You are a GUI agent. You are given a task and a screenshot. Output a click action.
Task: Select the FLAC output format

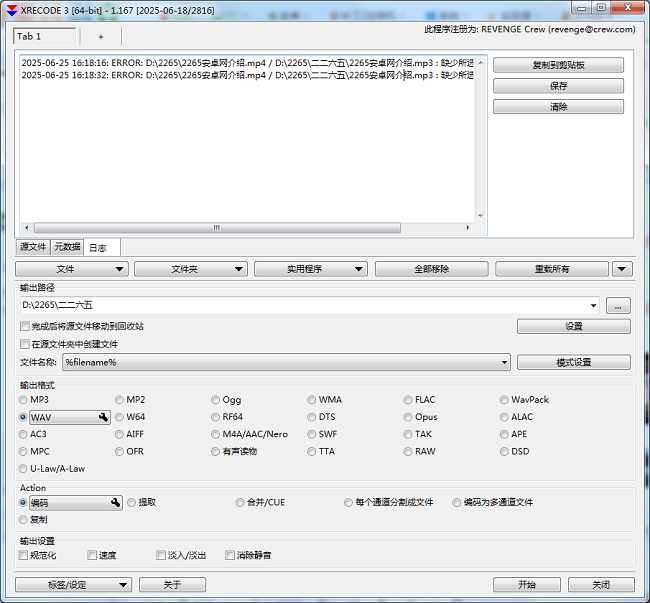(407, 400)
